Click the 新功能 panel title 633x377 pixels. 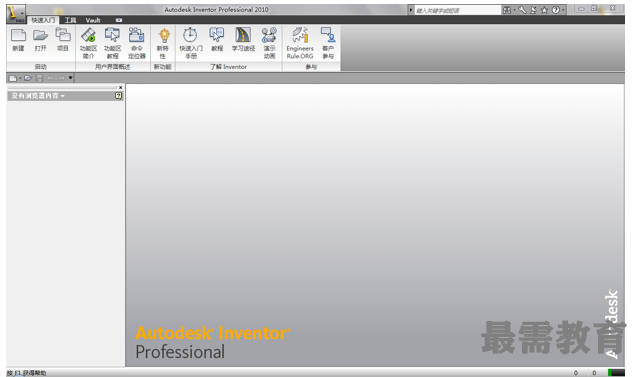(163, 67)
